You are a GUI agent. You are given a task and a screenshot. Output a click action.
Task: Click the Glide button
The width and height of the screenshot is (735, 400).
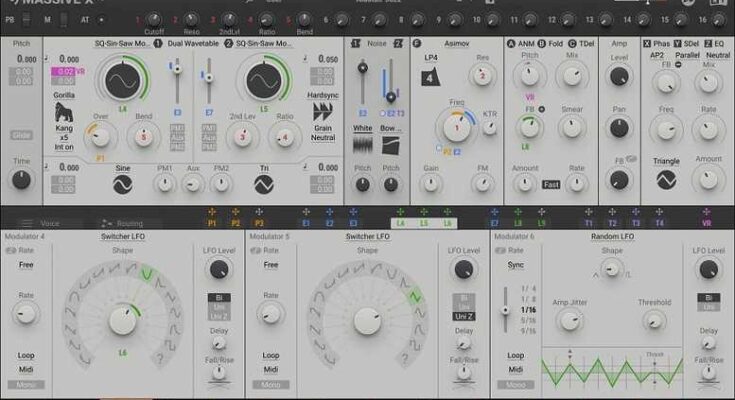(x=20, y=135)
